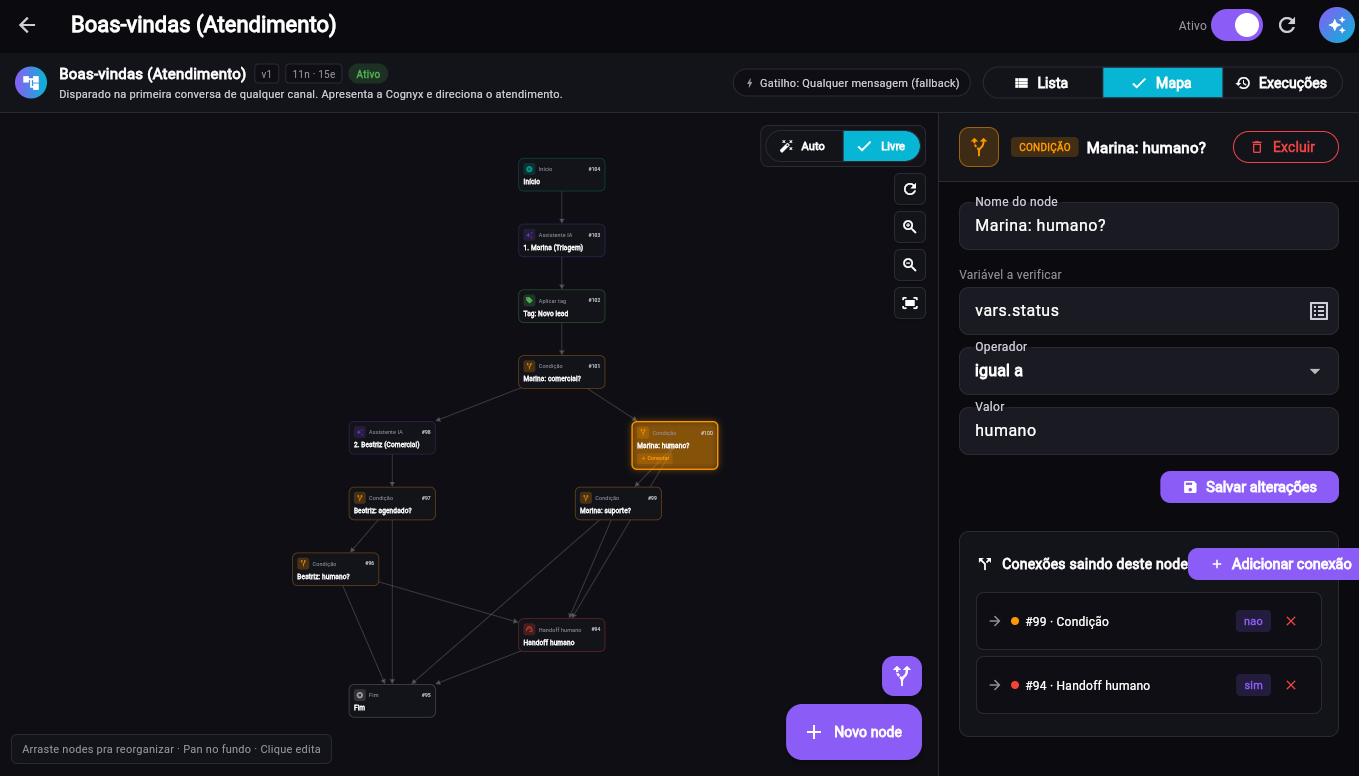Zoom in on the flow map
The image size is (1359, 776).
pos(910,227)
